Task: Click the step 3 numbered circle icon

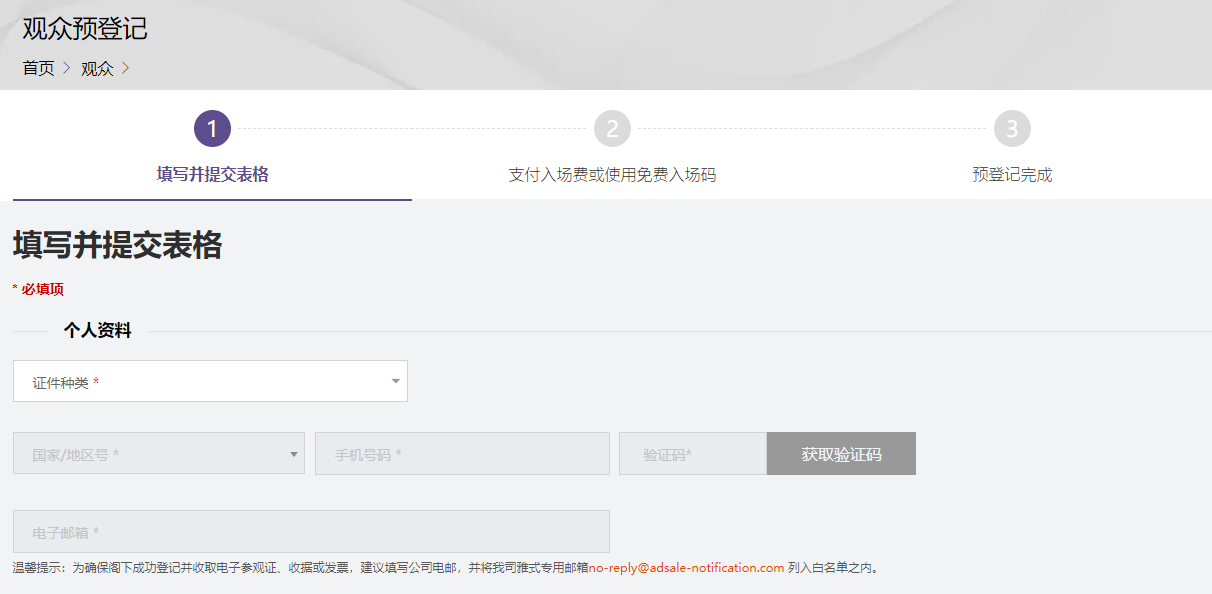Action: pos(1013,128)
